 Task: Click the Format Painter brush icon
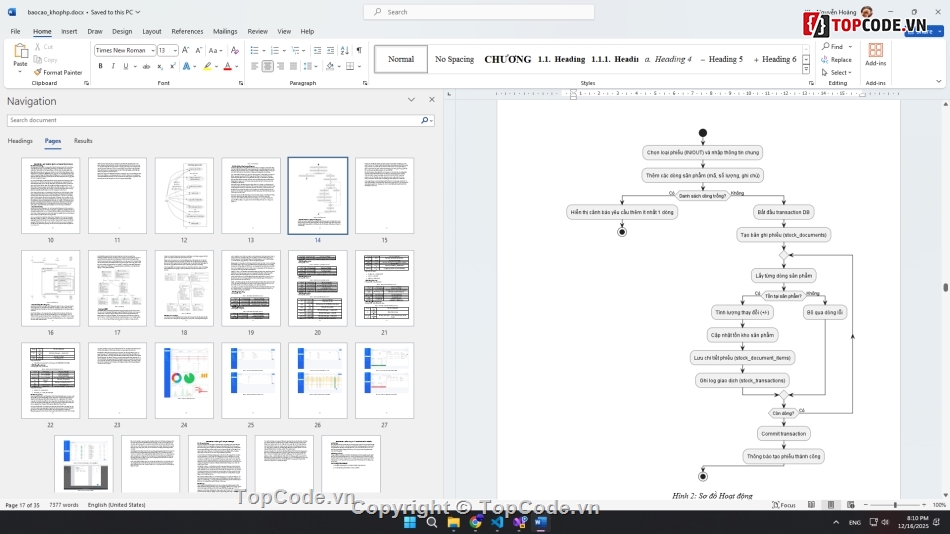pos(38,72)
